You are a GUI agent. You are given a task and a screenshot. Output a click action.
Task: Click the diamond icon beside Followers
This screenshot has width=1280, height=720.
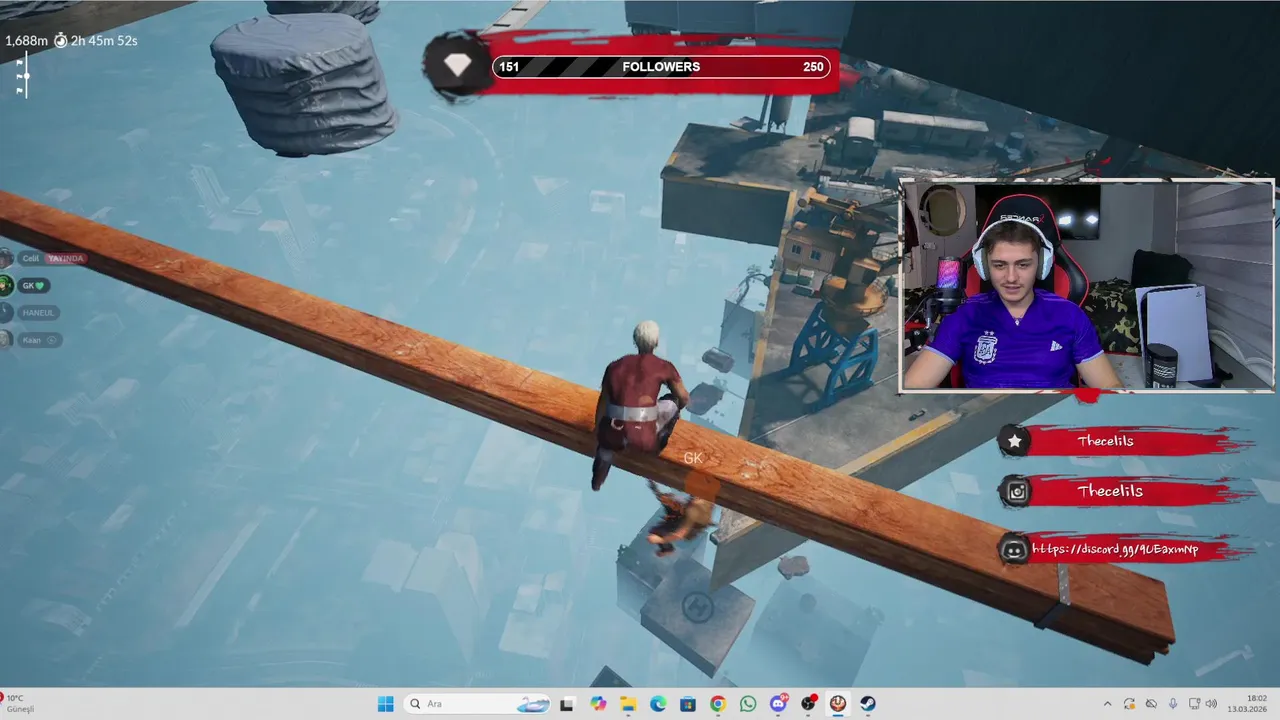click(457, 66)
